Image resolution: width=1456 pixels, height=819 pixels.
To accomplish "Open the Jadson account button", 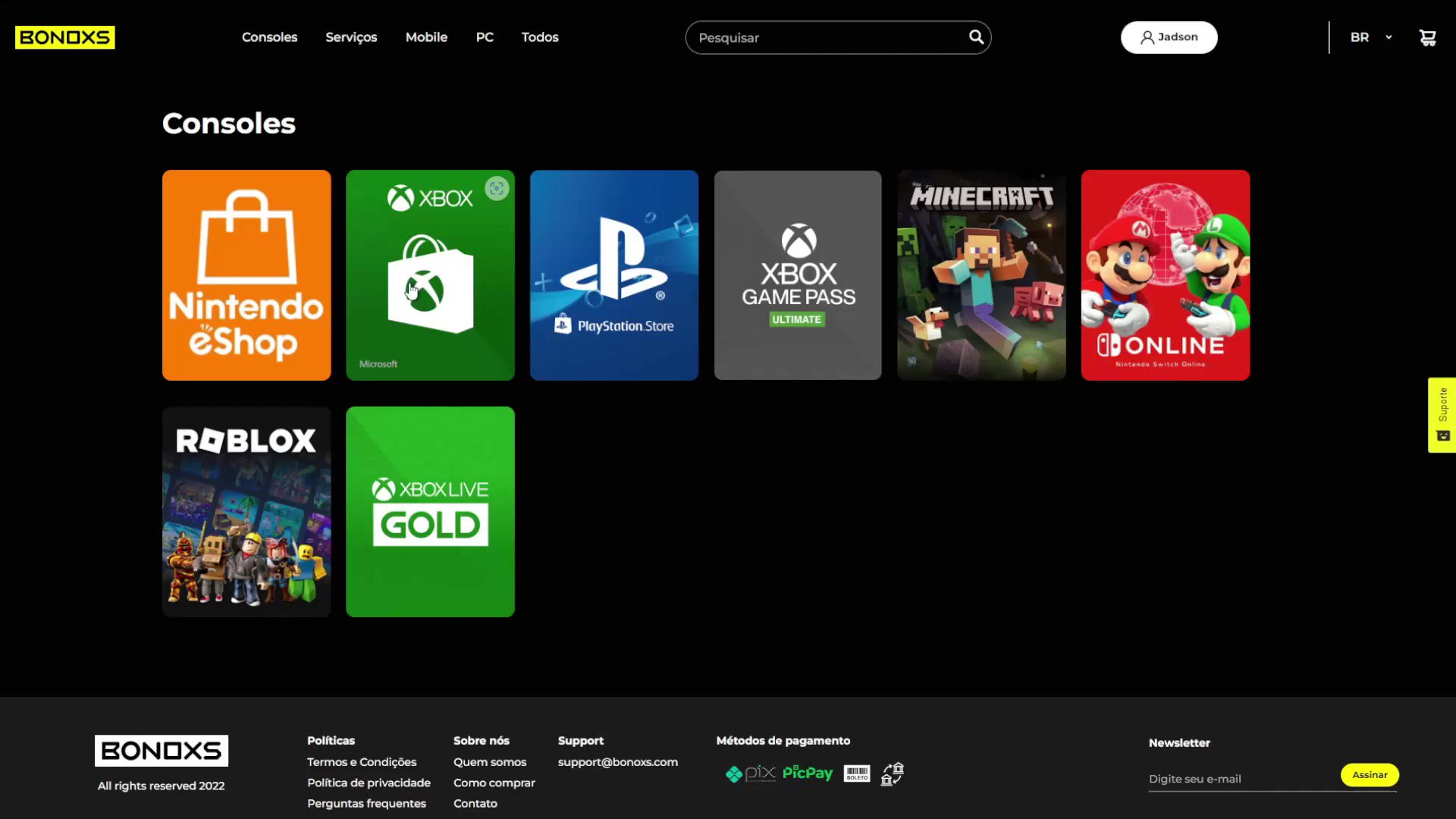I will 1169,37.
